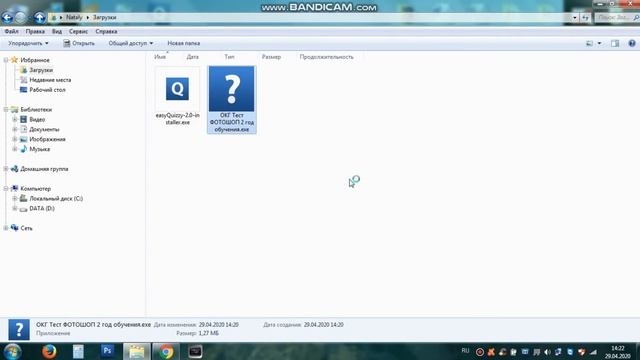The image size is (640, 360).
Task: Select the ОКГ Тест ФОТОШОП file icon
Action: (231, 89)
